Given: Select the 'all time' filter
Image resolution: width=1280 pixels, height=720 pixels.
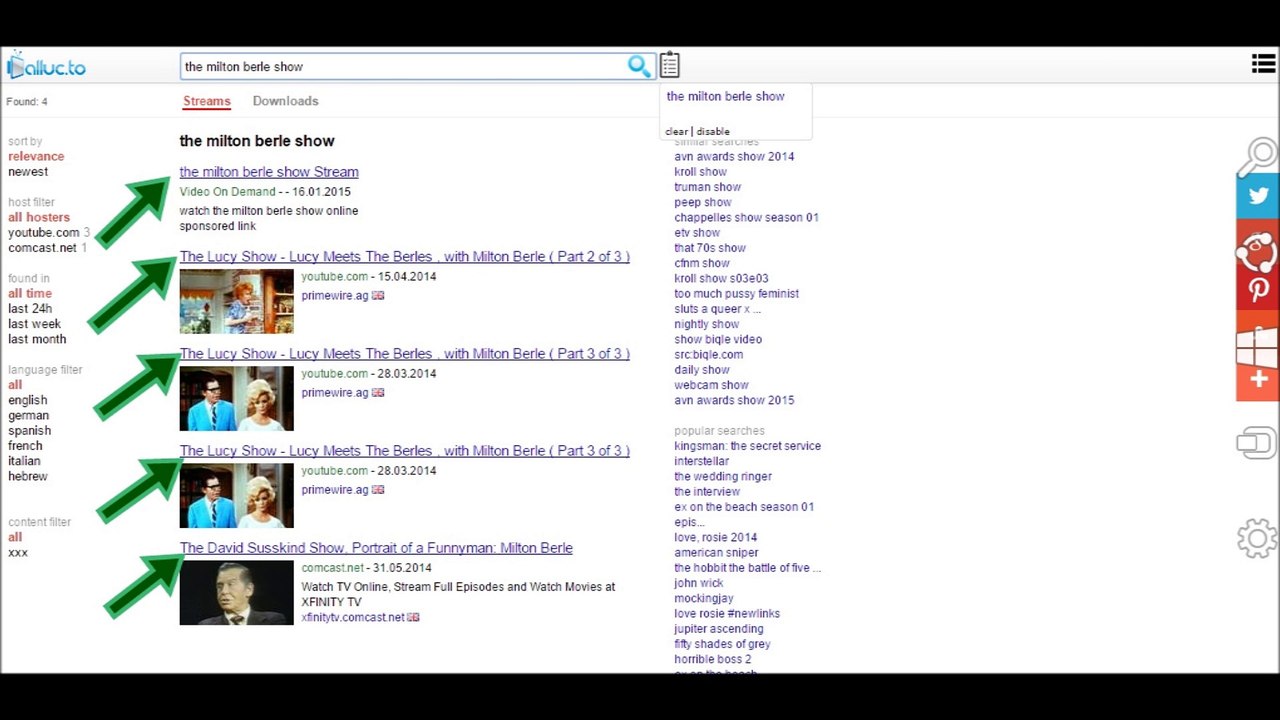Looking at the screenshot, I should tap(30, 293).
